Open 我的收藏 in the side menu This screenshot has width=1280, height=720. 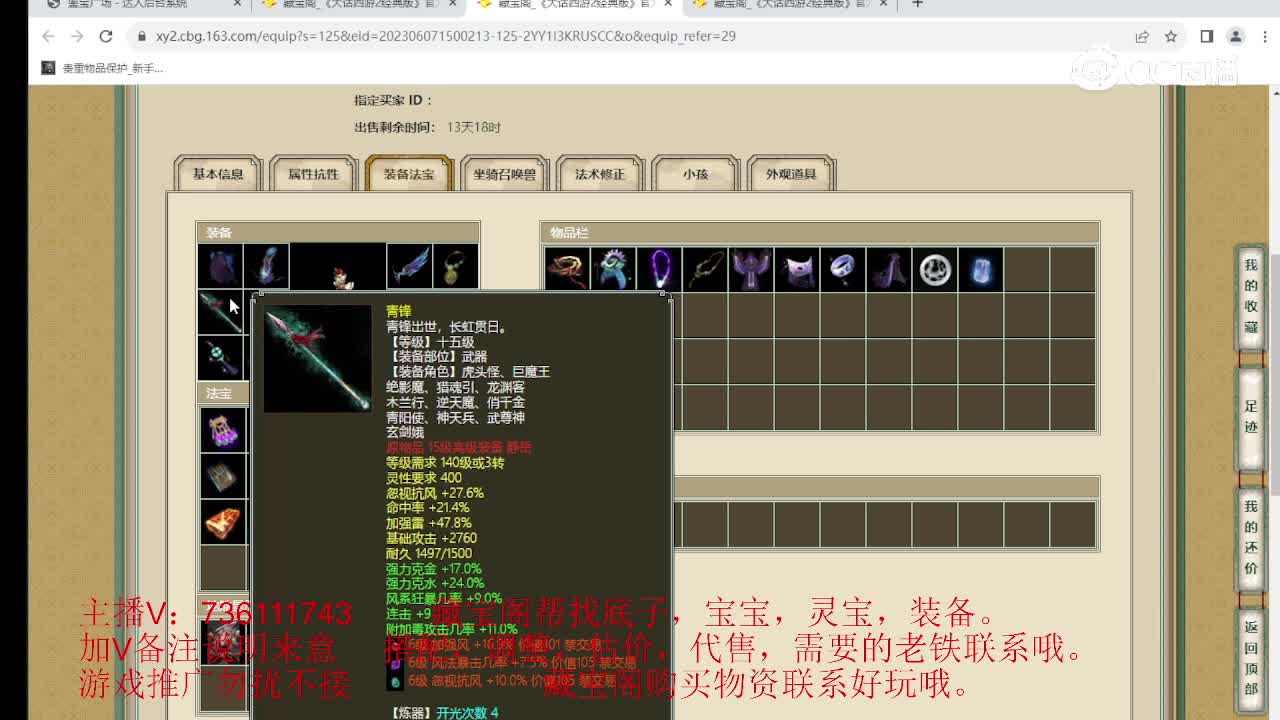(1251, 296)
